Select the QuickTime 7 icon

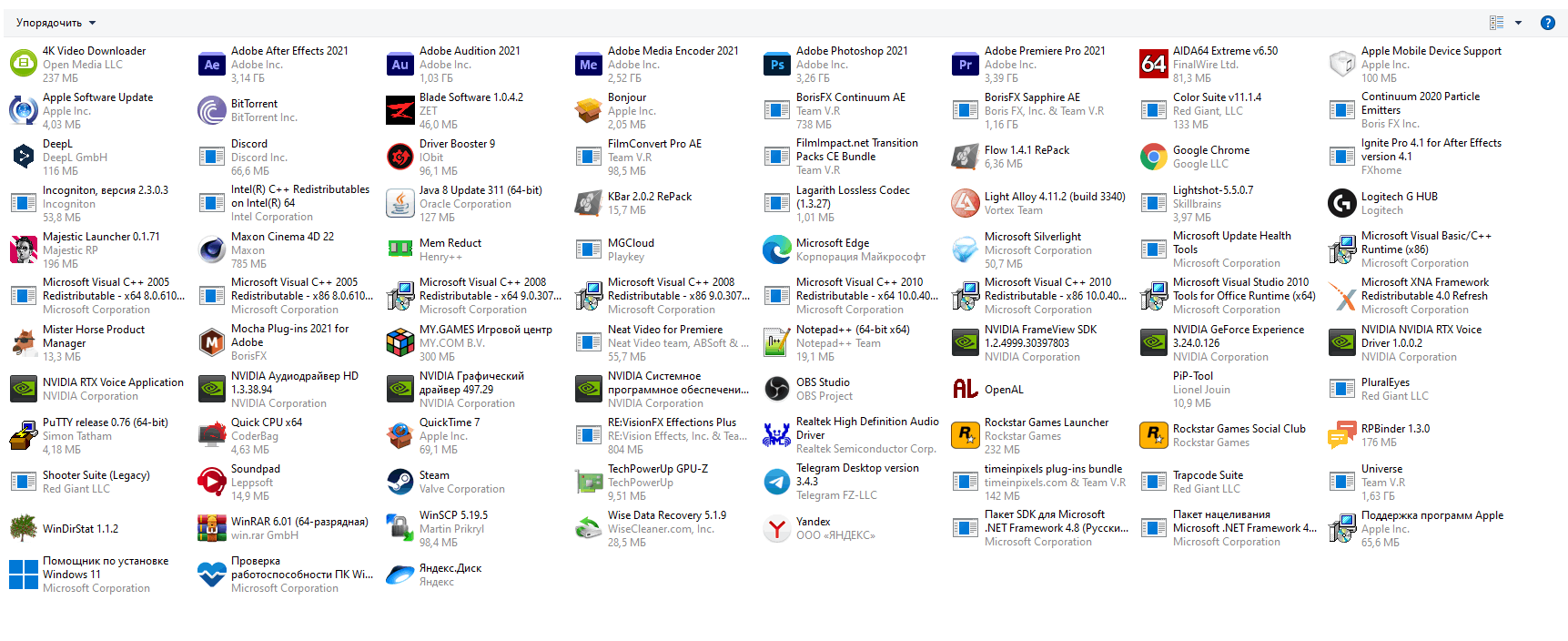[400, 435]
